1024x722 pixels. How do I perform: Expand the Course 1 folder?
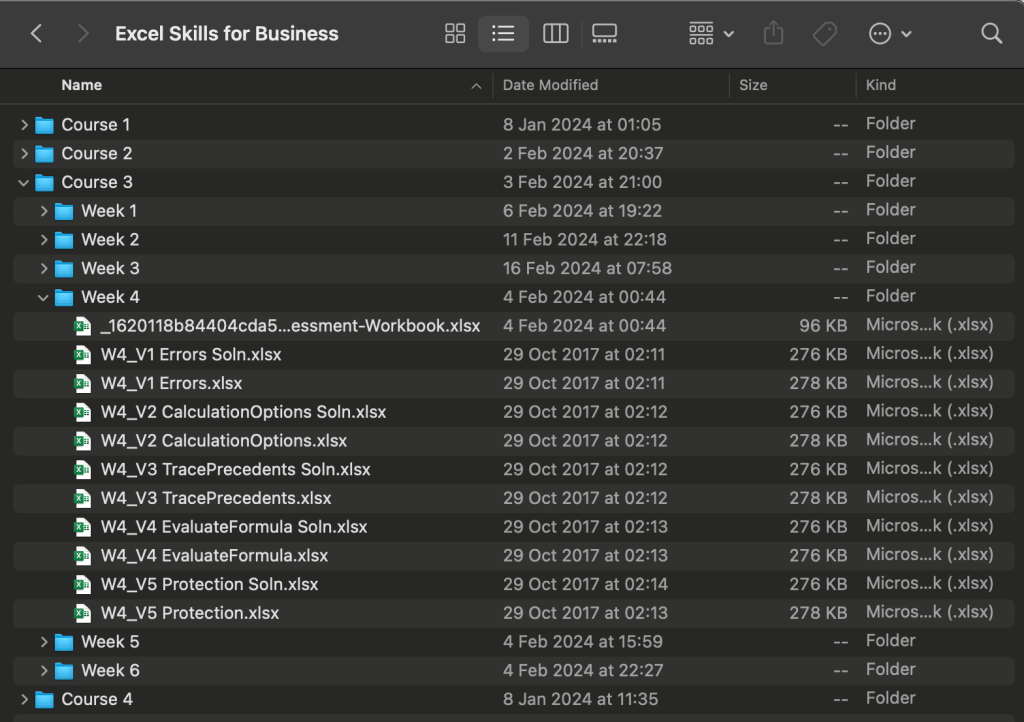pyautogui.click(x=24, y=125)
